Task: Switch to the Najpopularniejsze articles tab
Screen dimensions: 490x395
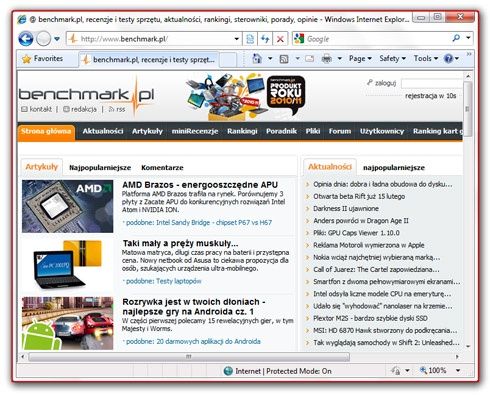Action: (x=100, y=168)
